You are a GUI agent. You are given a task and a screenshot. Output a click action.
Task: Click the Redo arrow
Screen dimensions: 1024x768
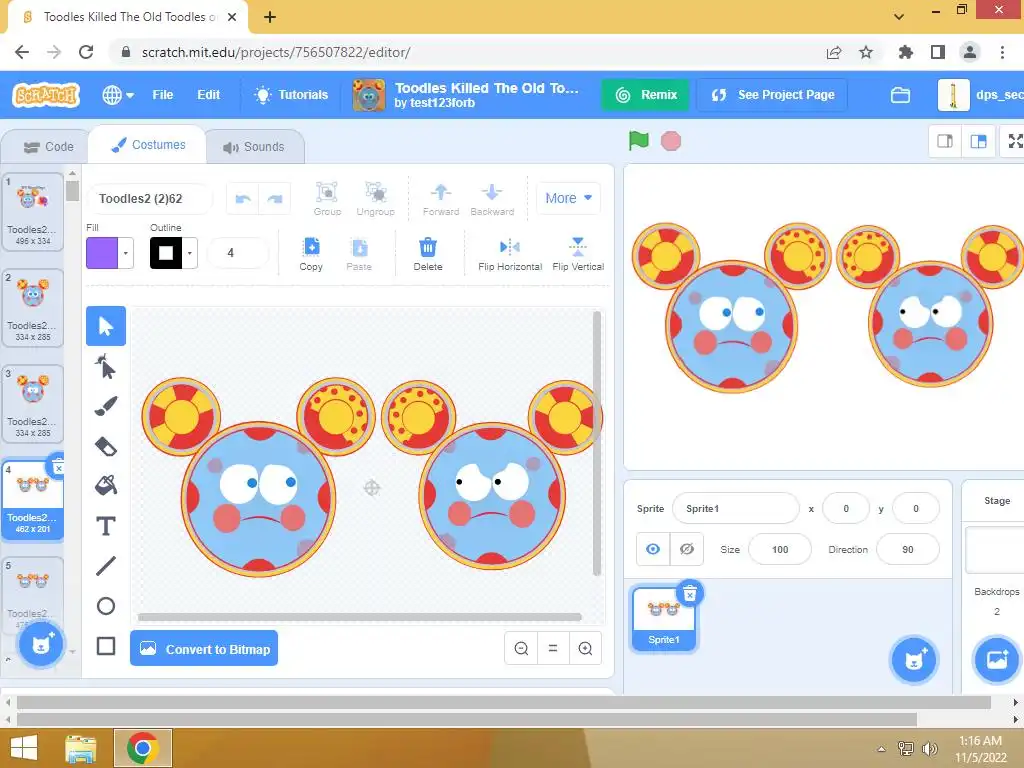pos(275,199)
